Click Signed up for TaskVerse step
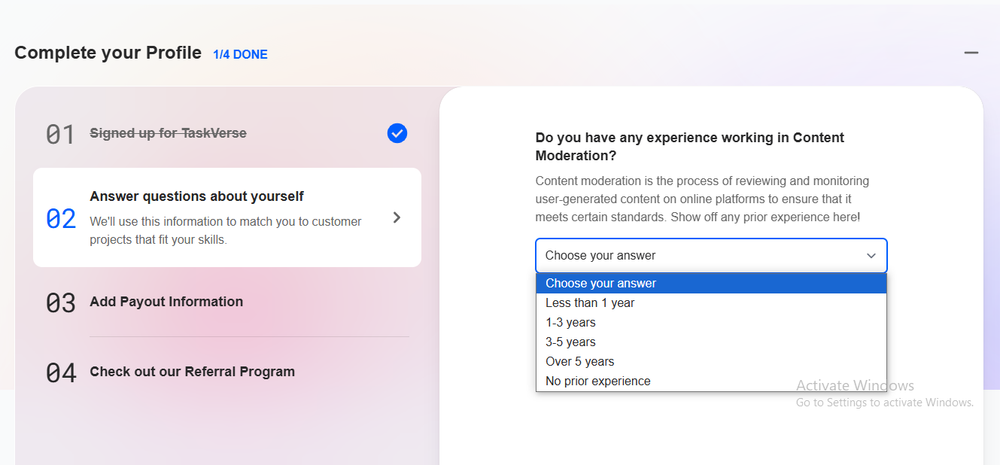The height and width of the screenshot is (465, 1000). pos(168,133)
